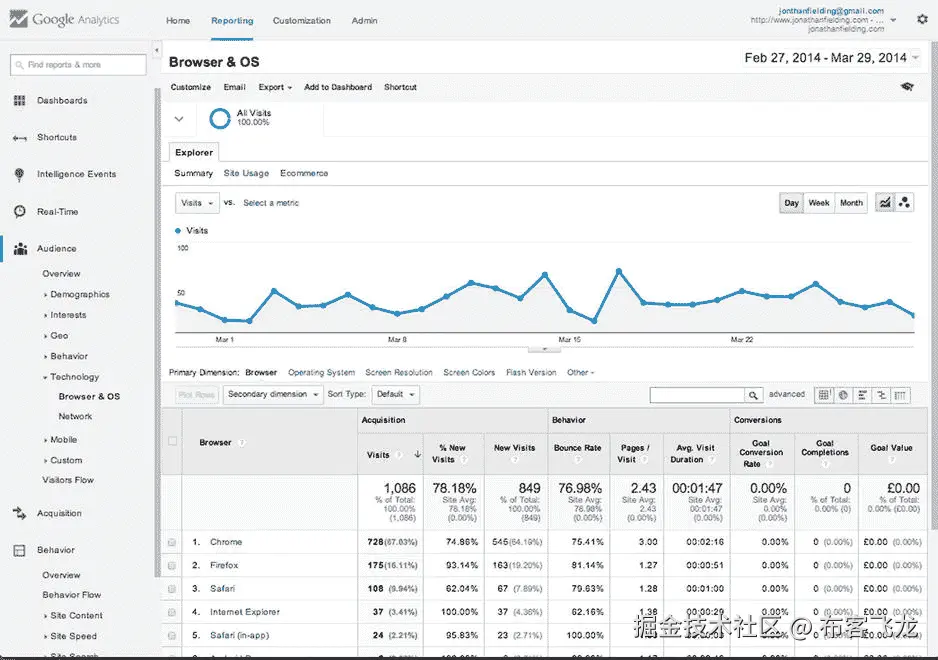This screenshot has width=938, height=660.
Task: Click the Operating System dimension link
Action: 321,372
